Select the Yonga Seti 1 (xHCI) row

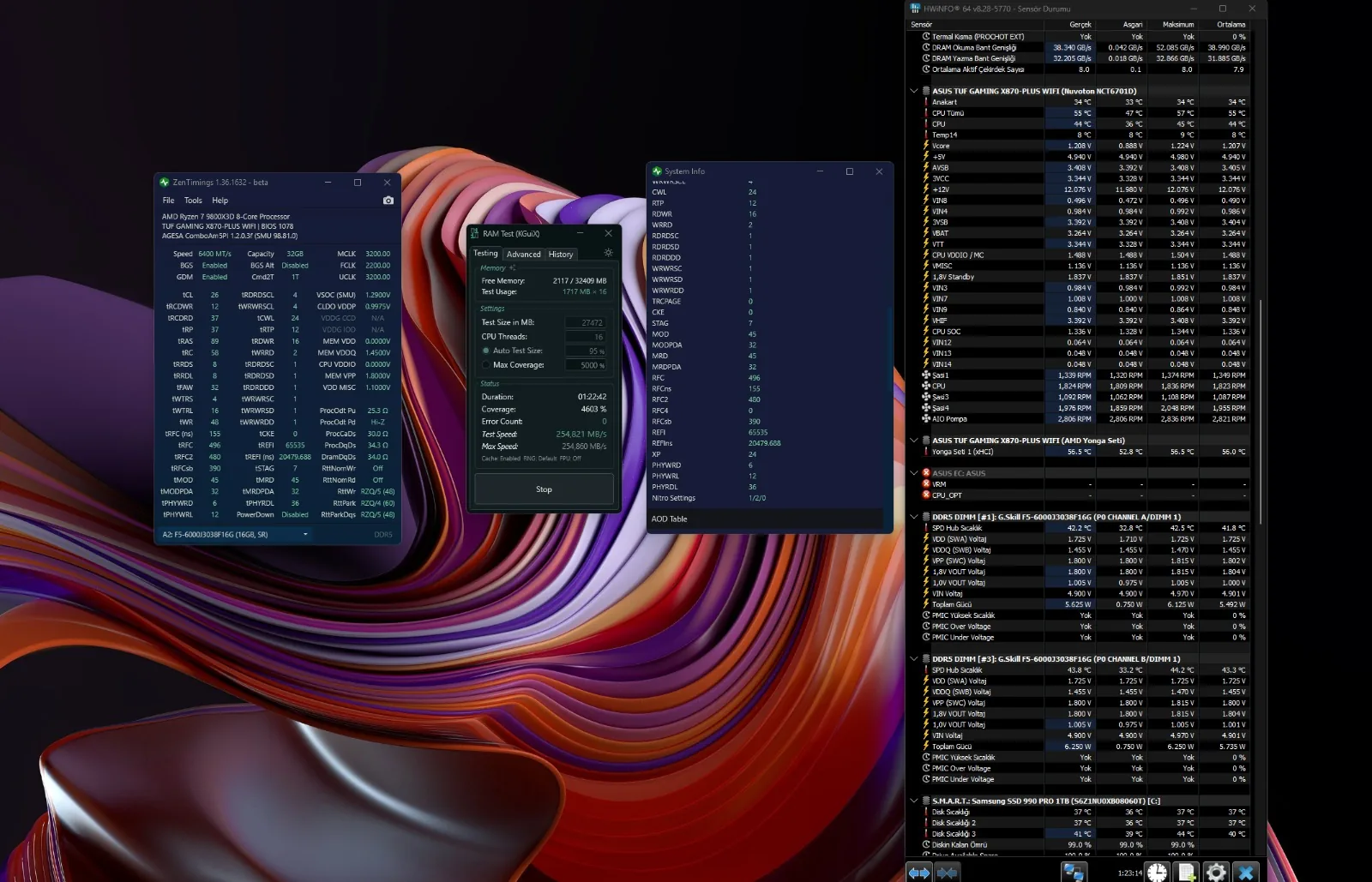click(1085, 452)
